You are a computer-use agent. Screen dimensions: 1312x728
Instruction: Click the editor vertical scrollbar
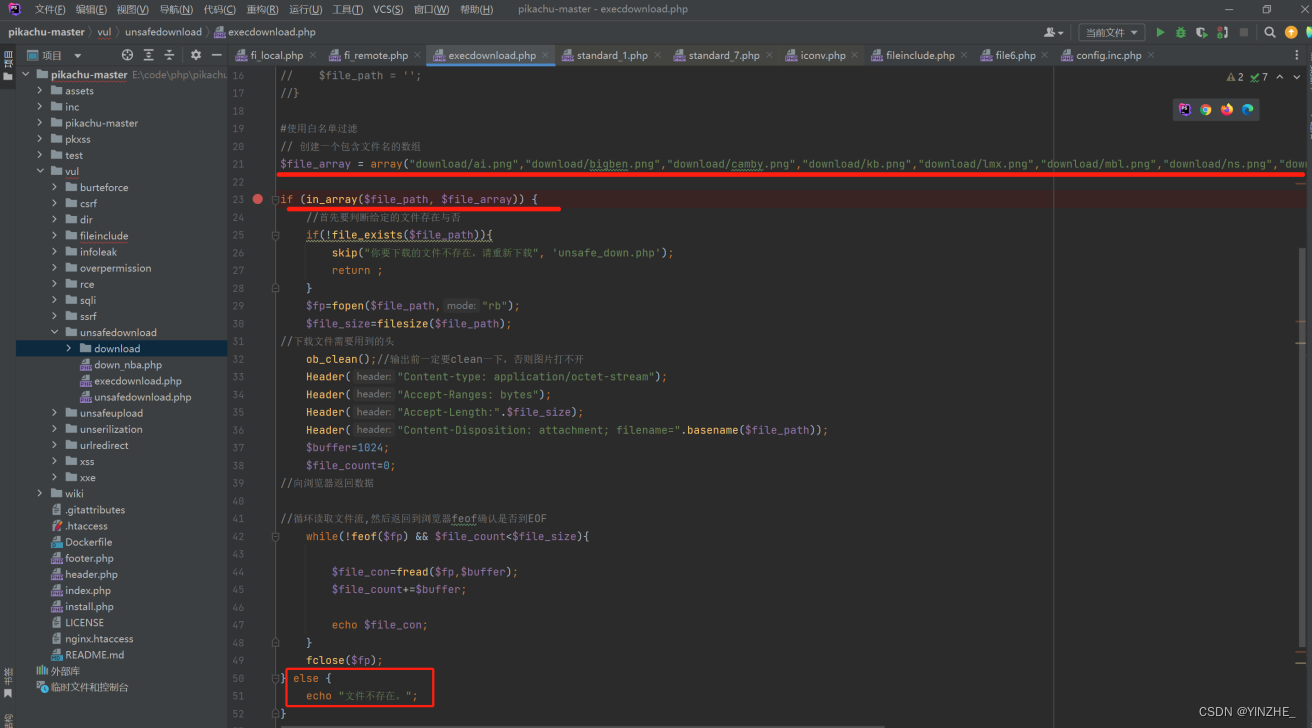point(1302,448)
